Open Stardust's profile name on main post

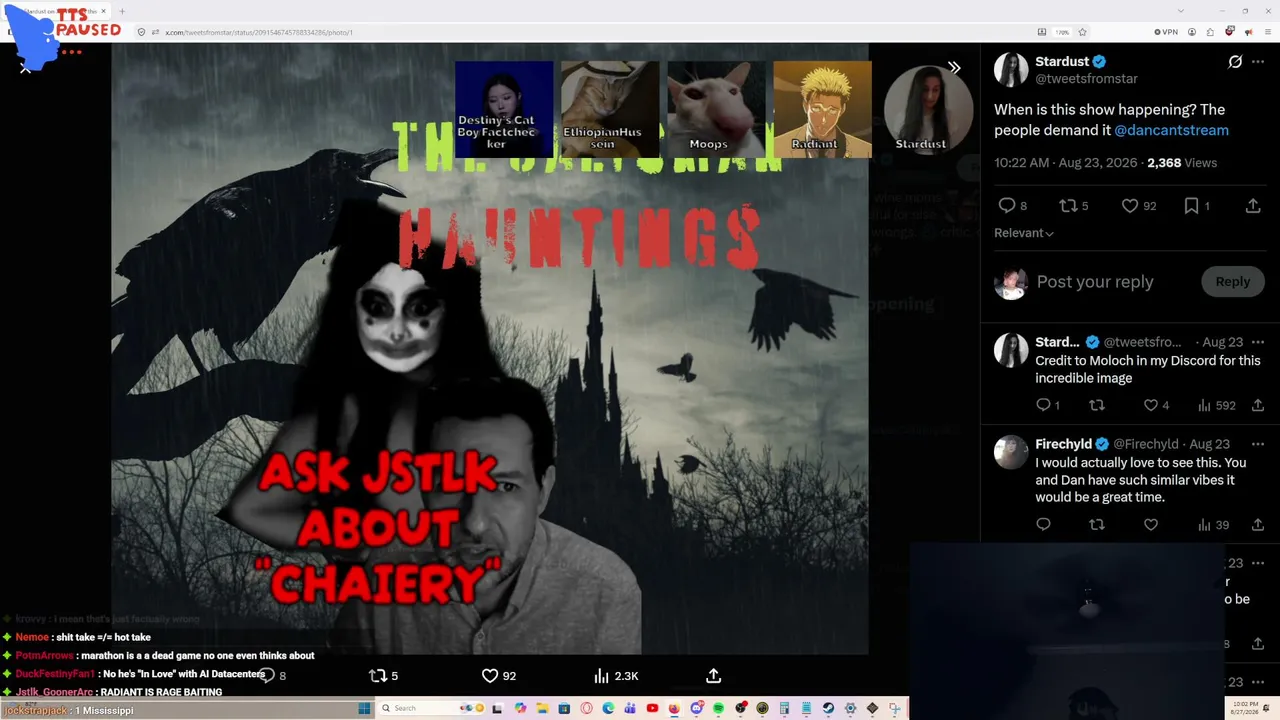pos(1062,61)
